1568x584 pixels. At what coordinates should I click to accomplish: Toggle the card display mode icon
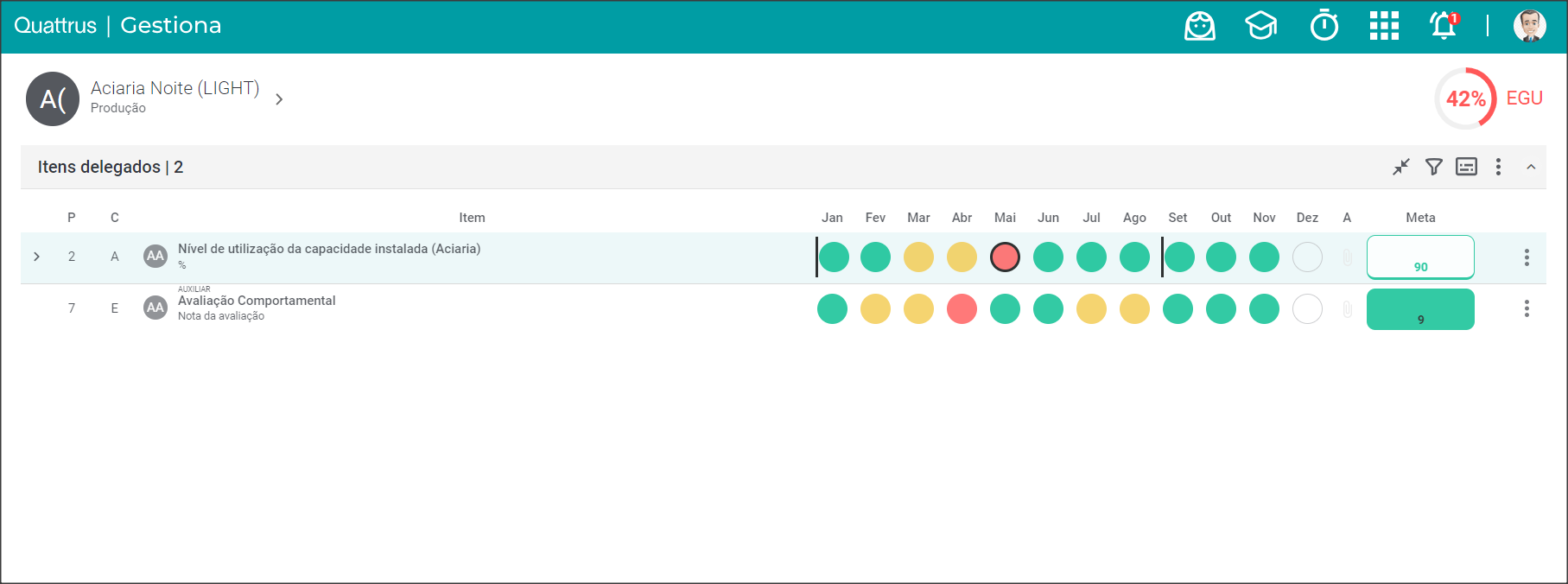click(x=1466, y=167)
